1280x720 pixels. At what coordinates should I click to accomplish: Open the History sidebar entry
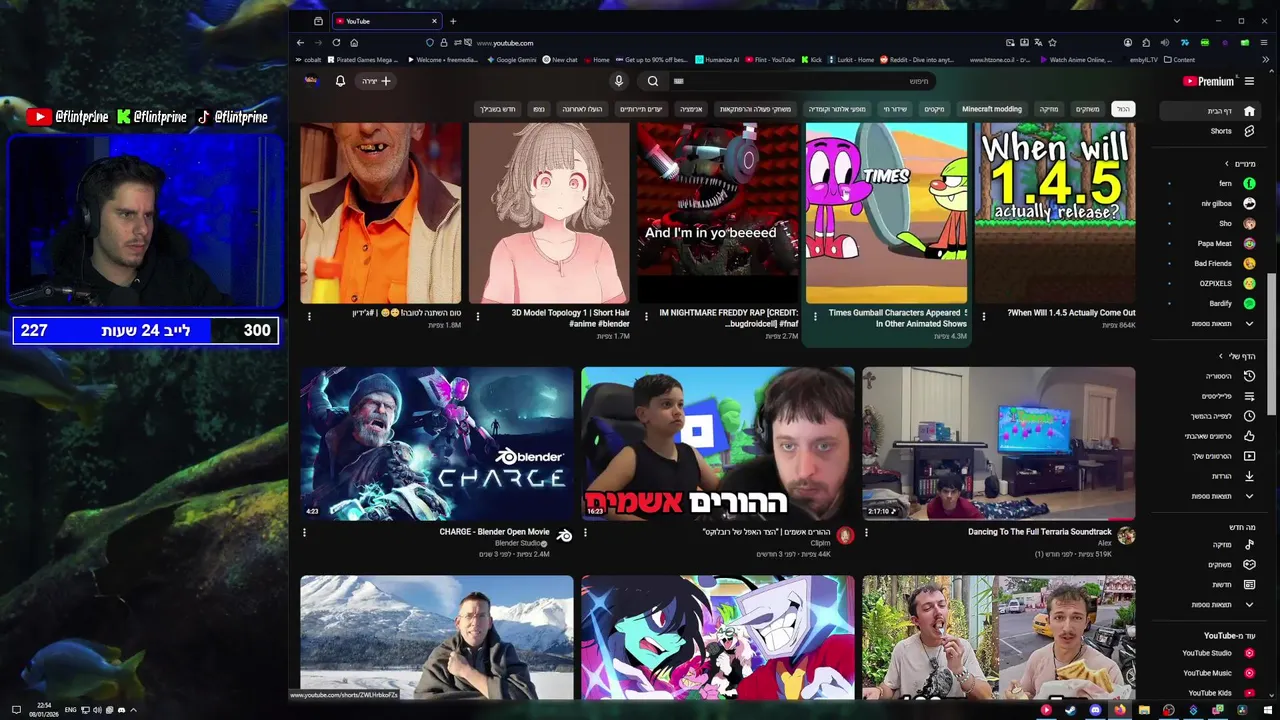pos(1208,376)
